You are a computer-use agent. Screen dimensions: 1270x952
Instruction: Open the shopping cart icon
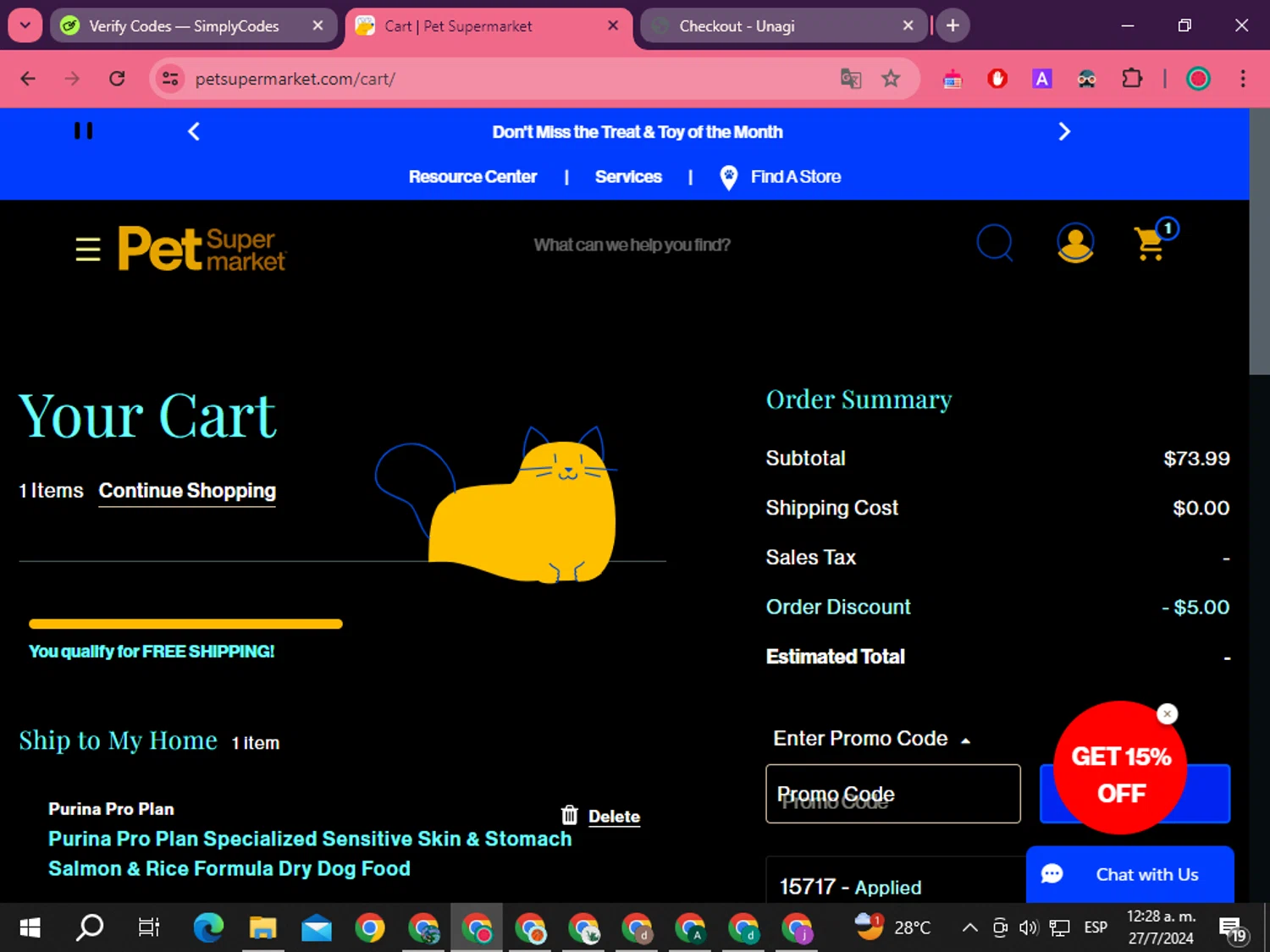click(x=1155, y=240)
